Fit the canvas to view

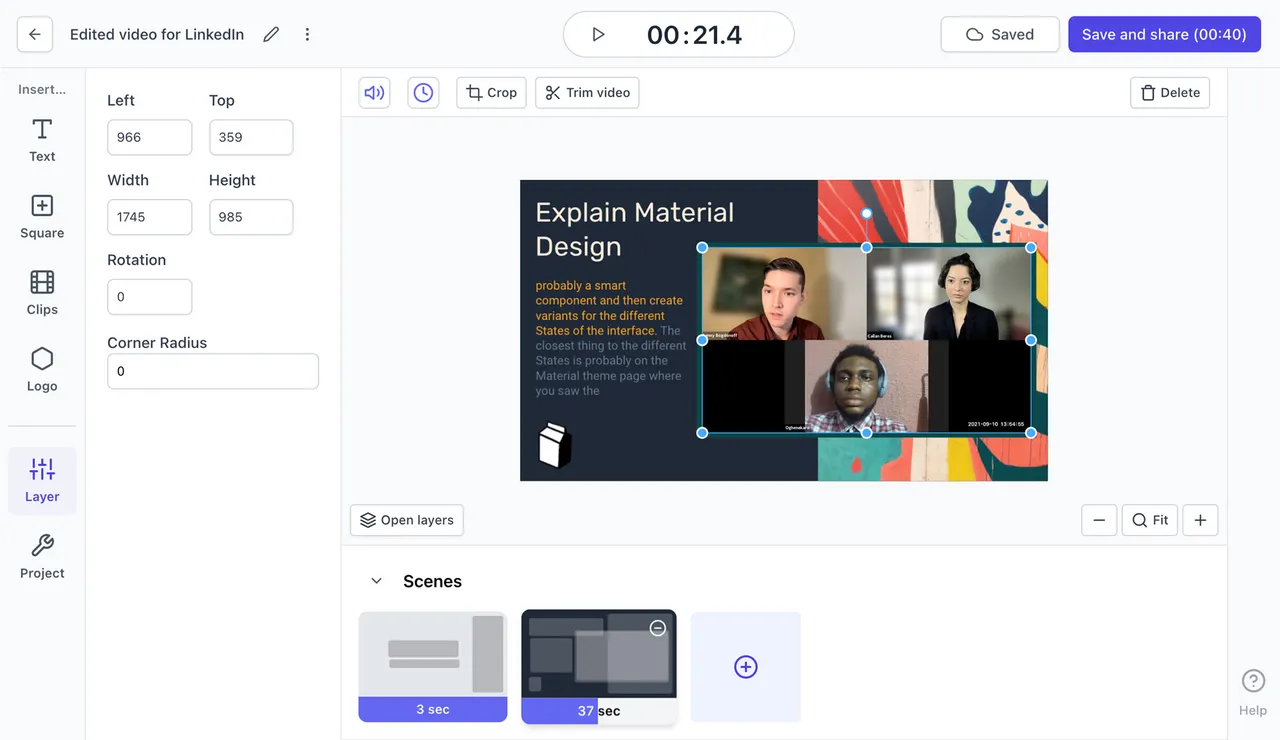point(1150,520)
